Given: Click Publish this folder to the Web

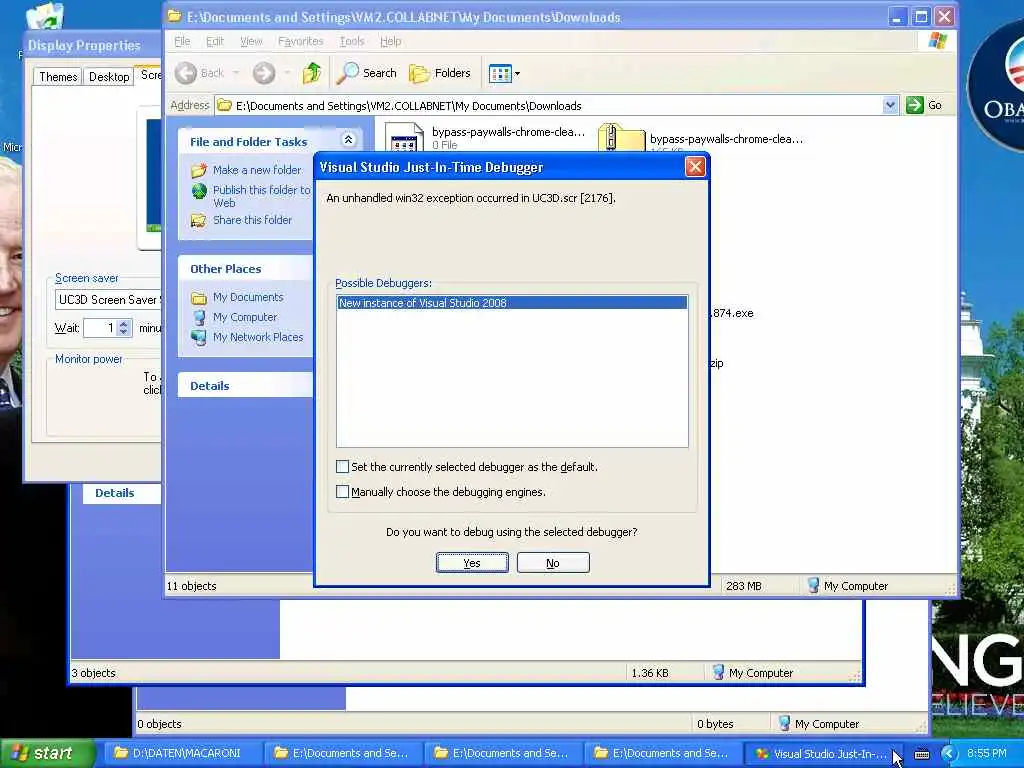Looking at the screenshot, I should [x=261, y=196].
